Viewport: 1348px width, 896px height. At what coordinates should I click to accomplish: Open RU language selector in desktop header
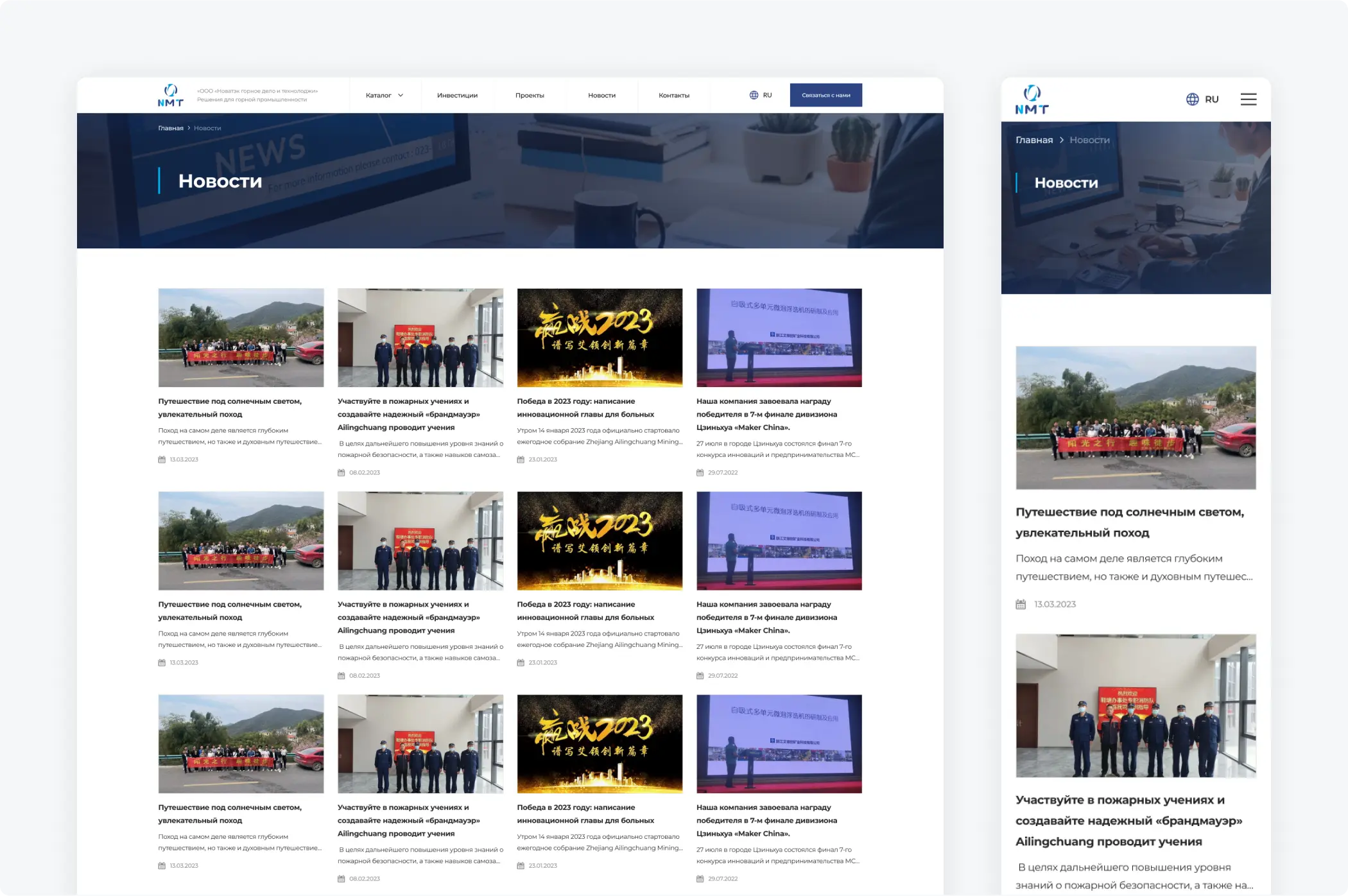coord(767,95)
